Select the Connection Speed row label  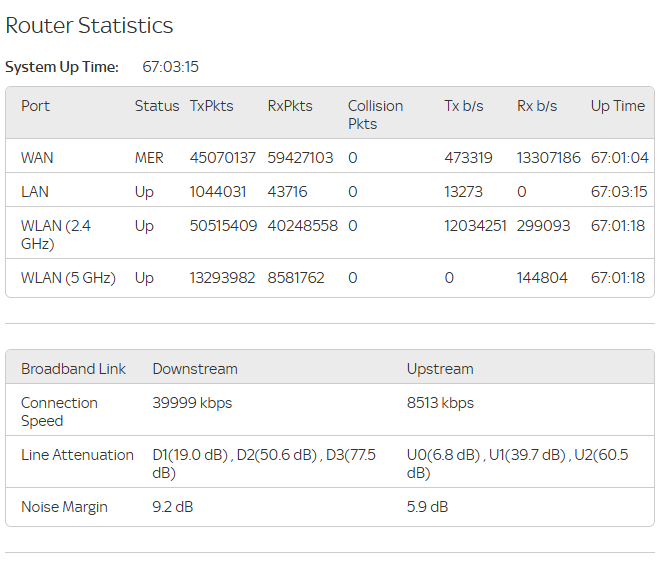click(x=59, y=412)
